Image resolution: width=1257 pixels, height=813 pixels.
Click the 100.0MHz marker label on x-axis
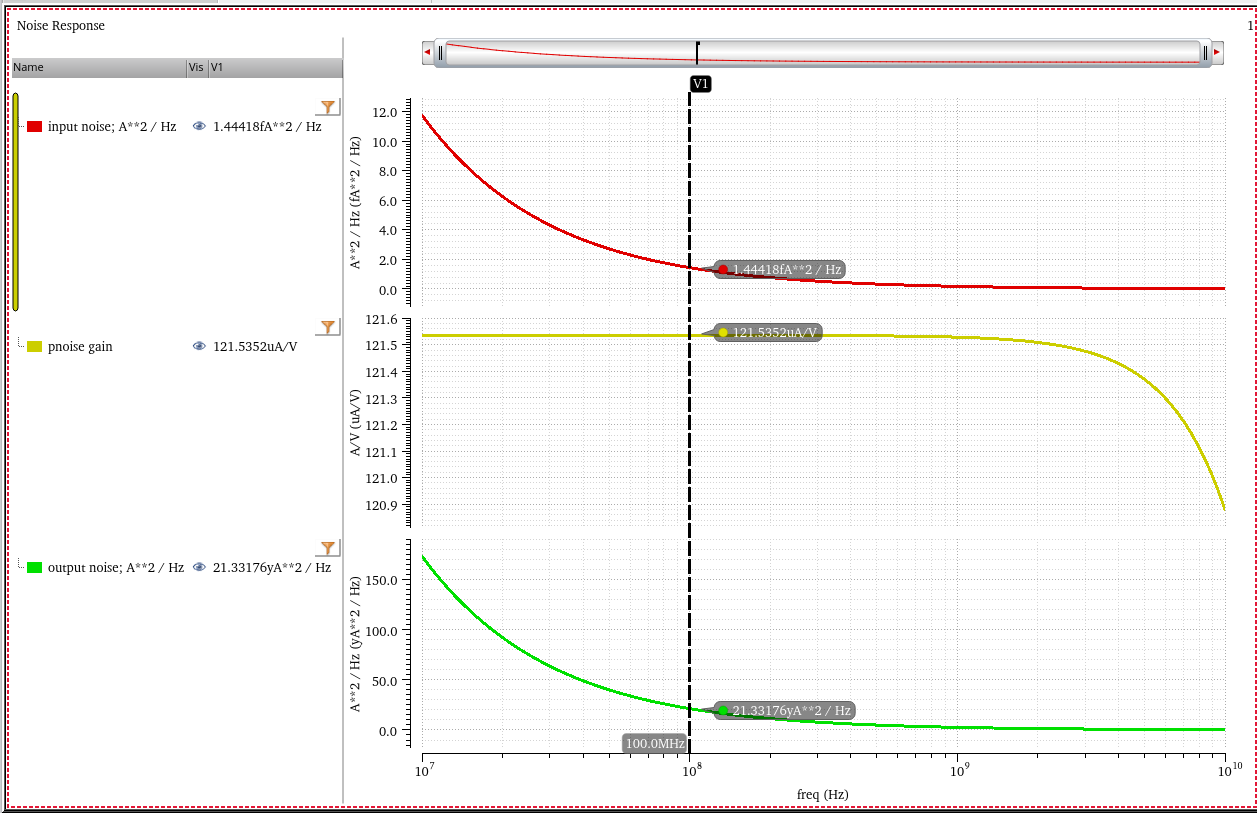pos(655,744)
